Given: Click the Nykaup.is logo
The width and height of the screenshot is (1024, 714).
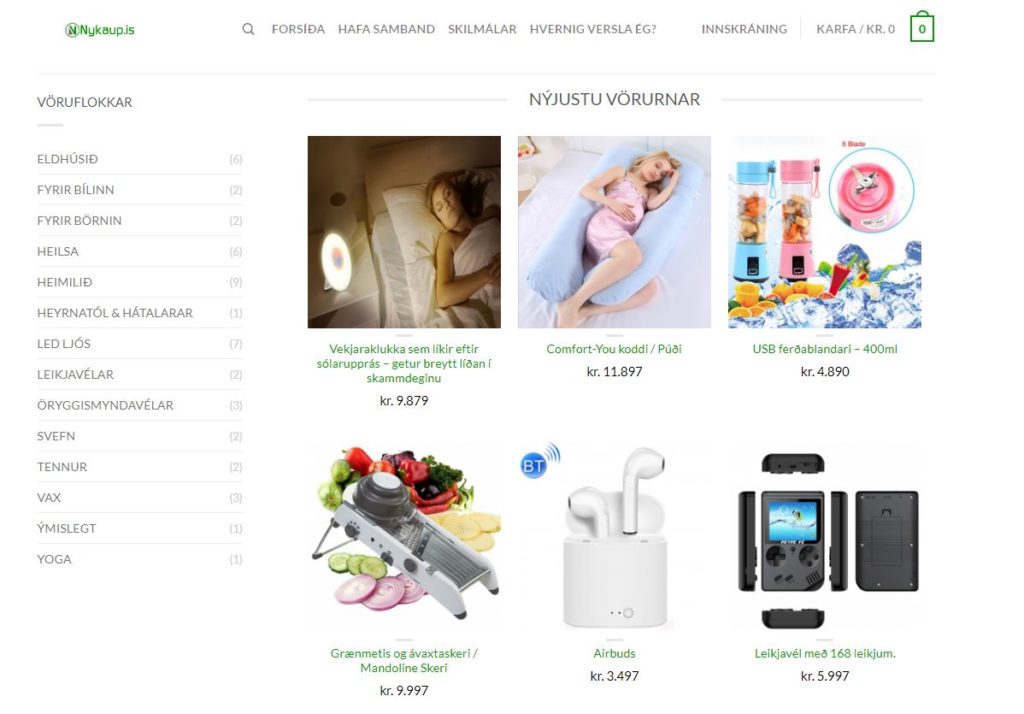Looking at the screenshot, I should (100, 29).
